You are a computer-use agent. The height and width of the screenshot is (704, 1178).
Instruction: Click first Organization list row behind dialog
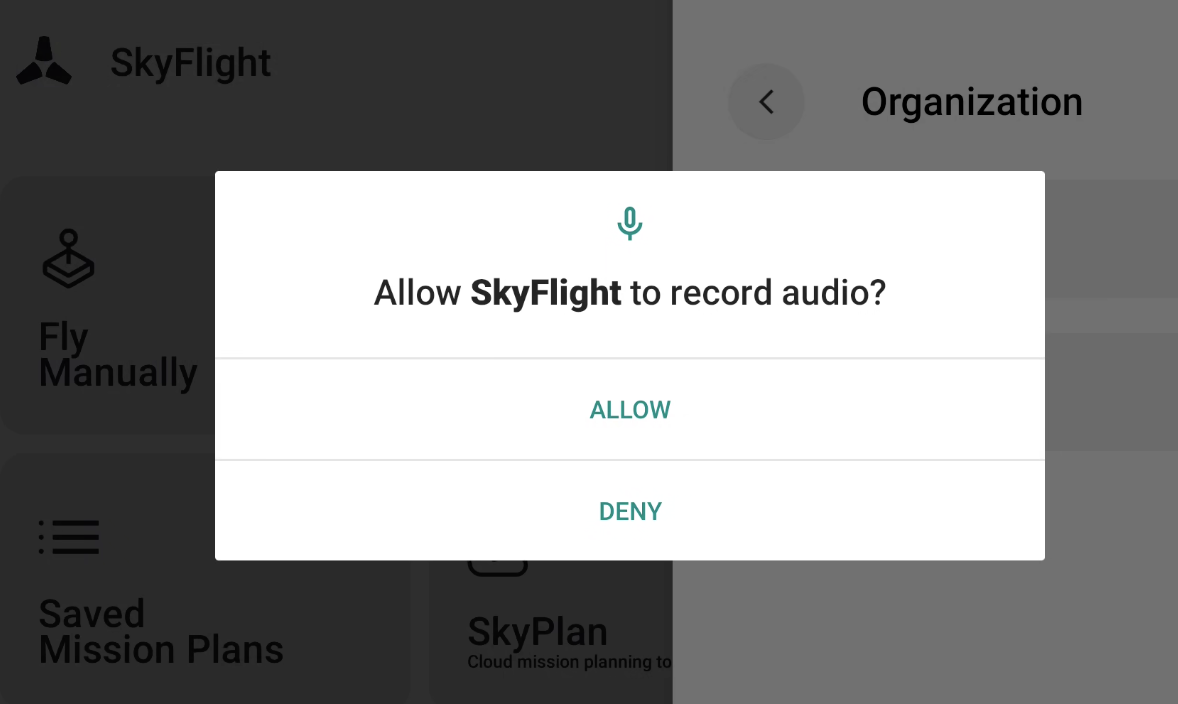[x=1111, y=239]
